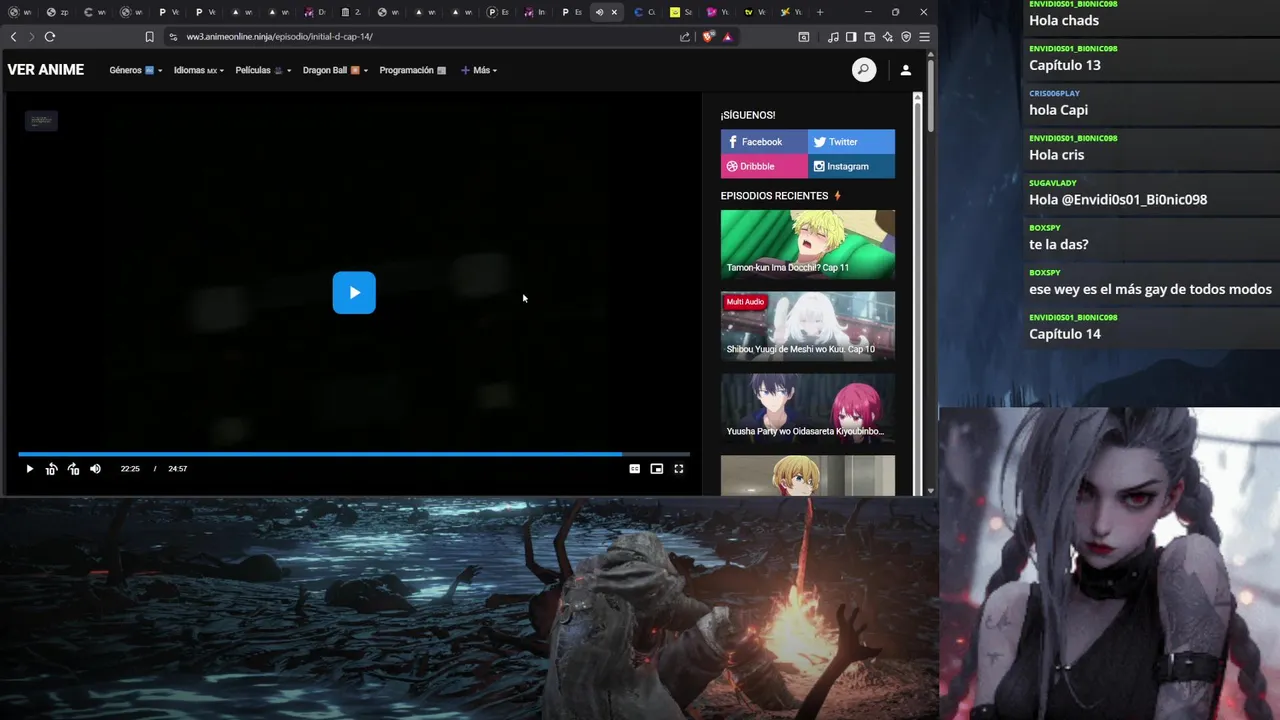
Task: Click the 22:25 elapsed time text
Action: (x=130, y=468)
